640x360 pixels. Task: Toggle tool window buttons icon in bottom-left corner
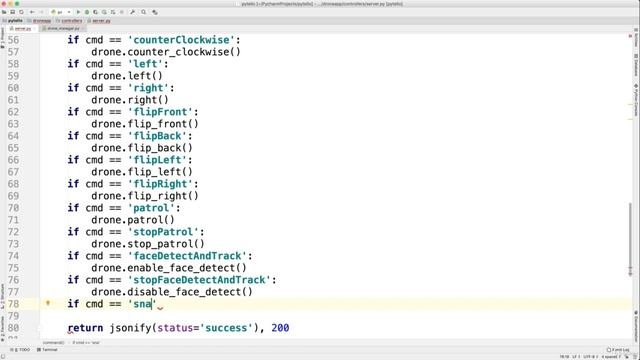pos(2,357)
